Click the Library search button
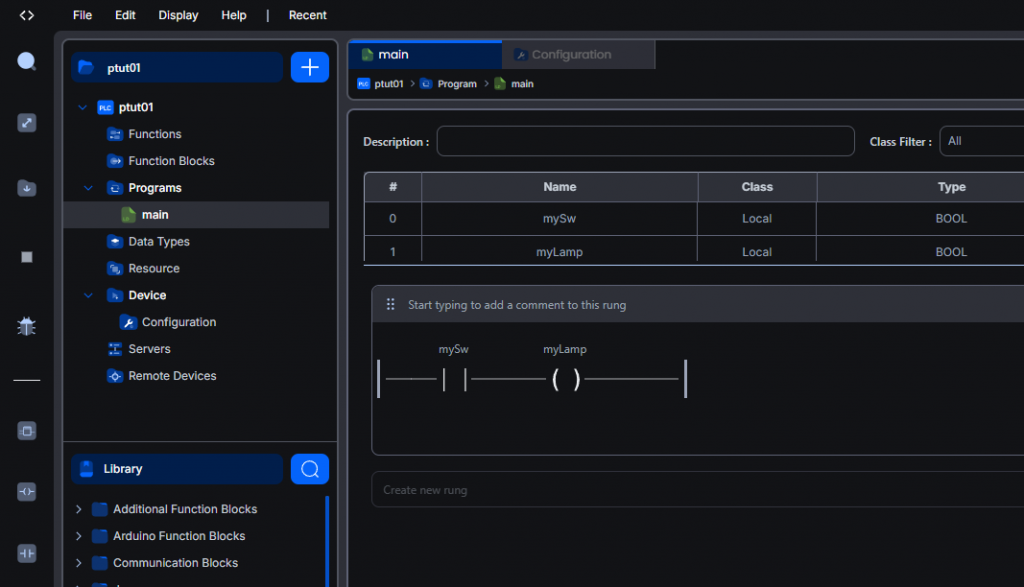The height and width of the screenshot is (587, 1024). (x=310, y=469)
